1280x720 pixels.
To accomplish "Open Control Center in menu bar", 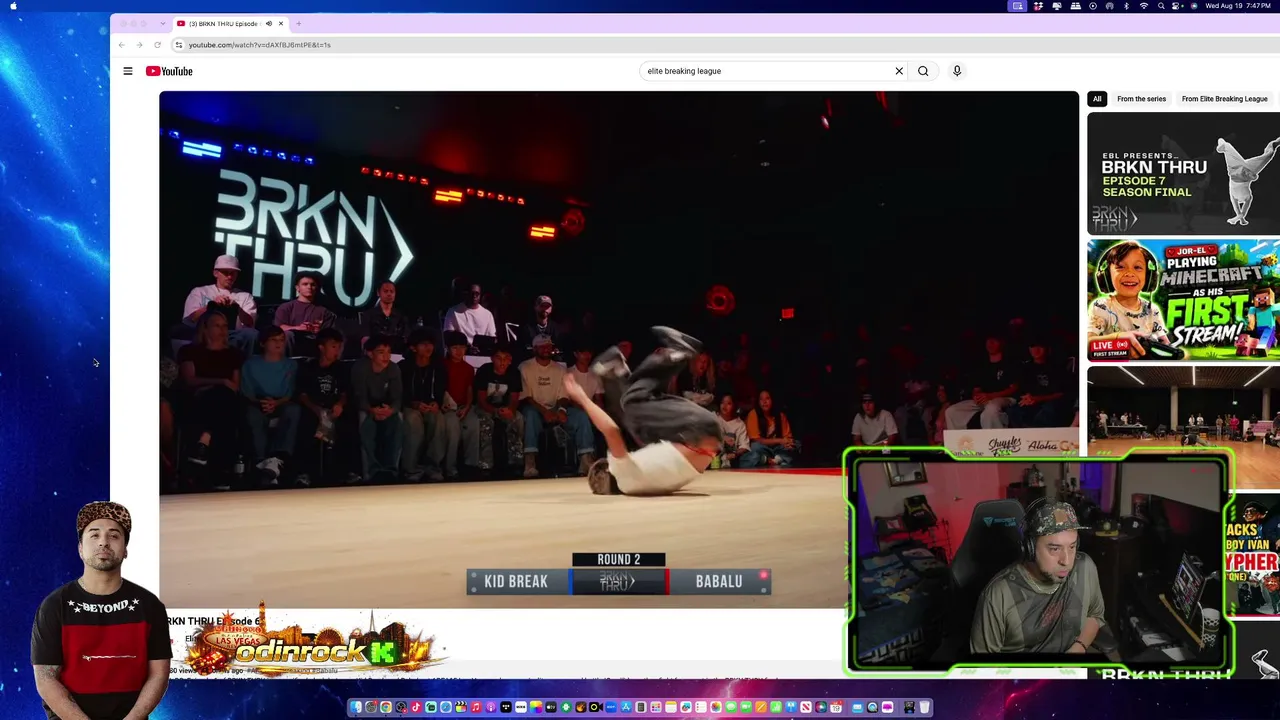I will pyautogui.click(x=1178, y=6).
